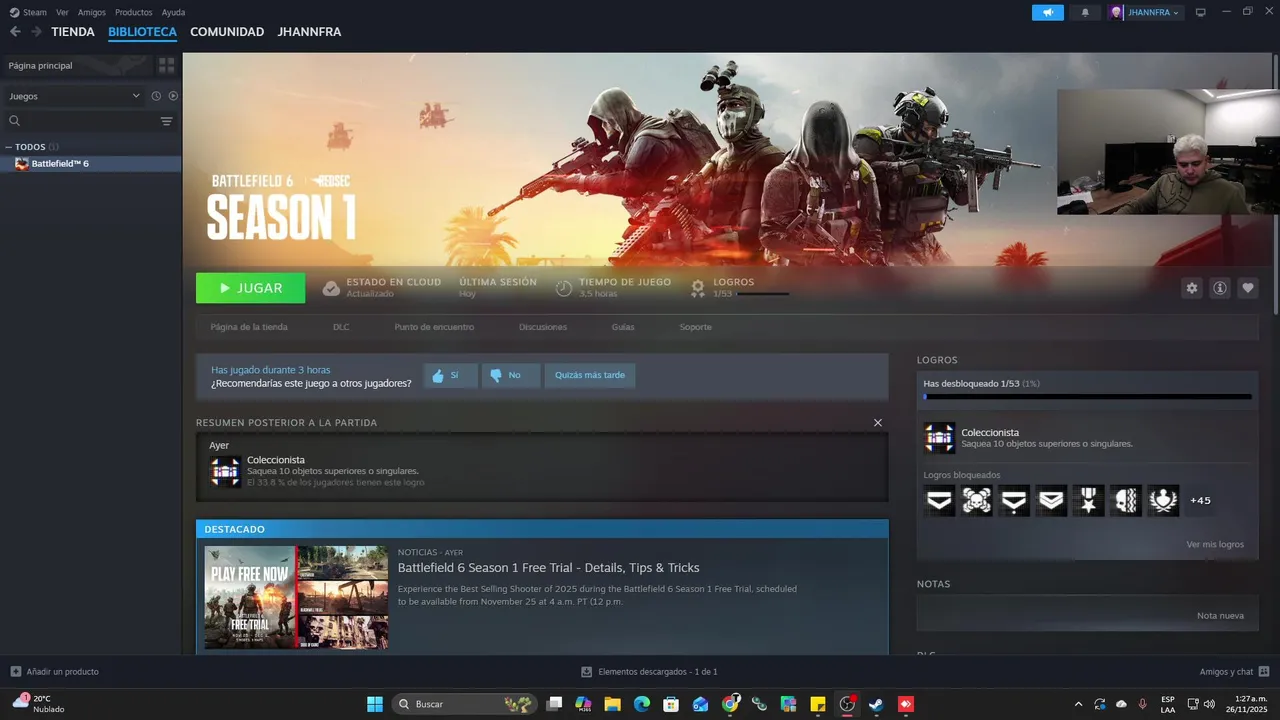Screen dimensions: 1280x720
Task: Open the Ayuda menu
Action: click(x=173, y=12)
